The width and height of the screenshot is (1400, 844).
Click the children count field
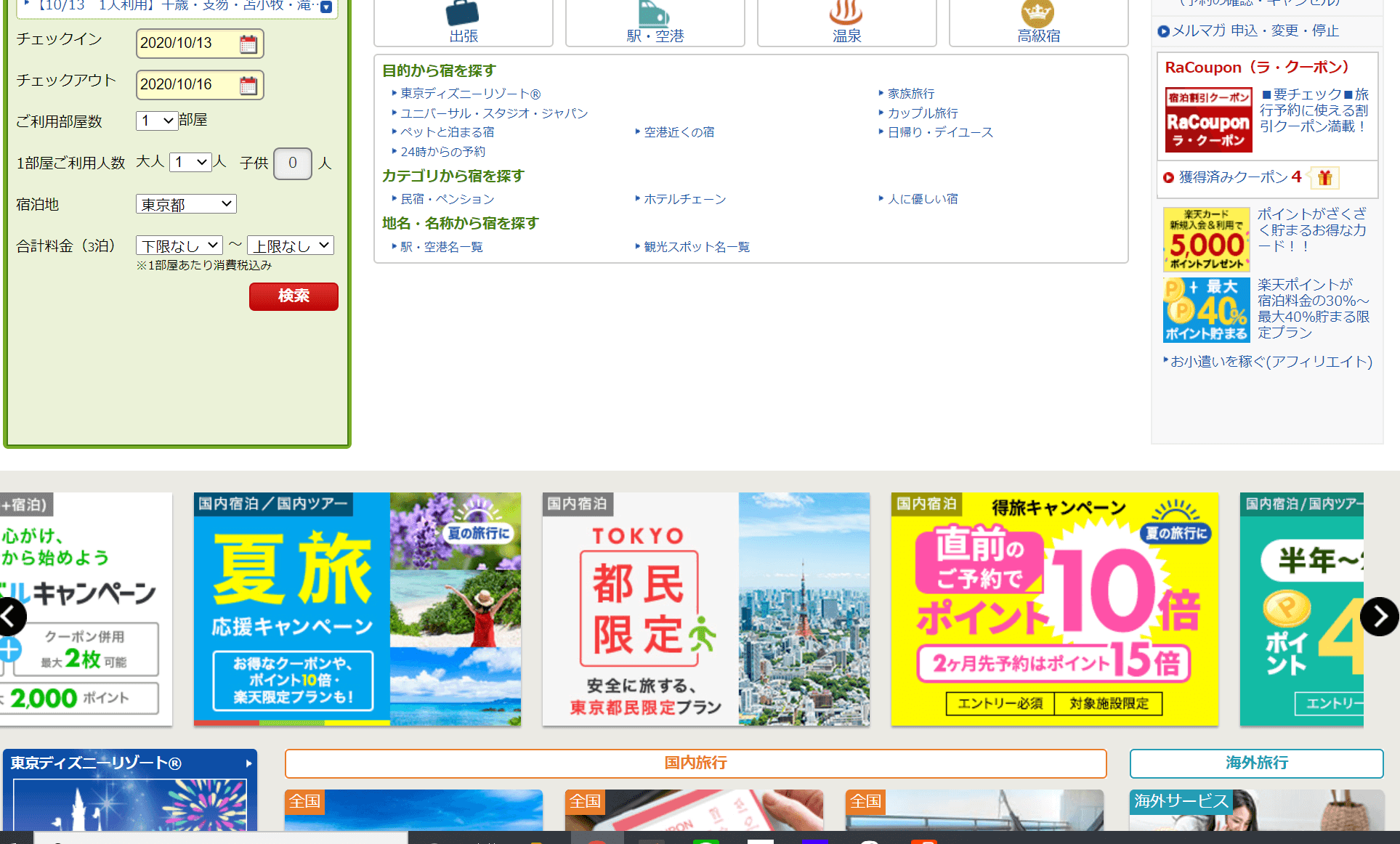tap(293, 163)
